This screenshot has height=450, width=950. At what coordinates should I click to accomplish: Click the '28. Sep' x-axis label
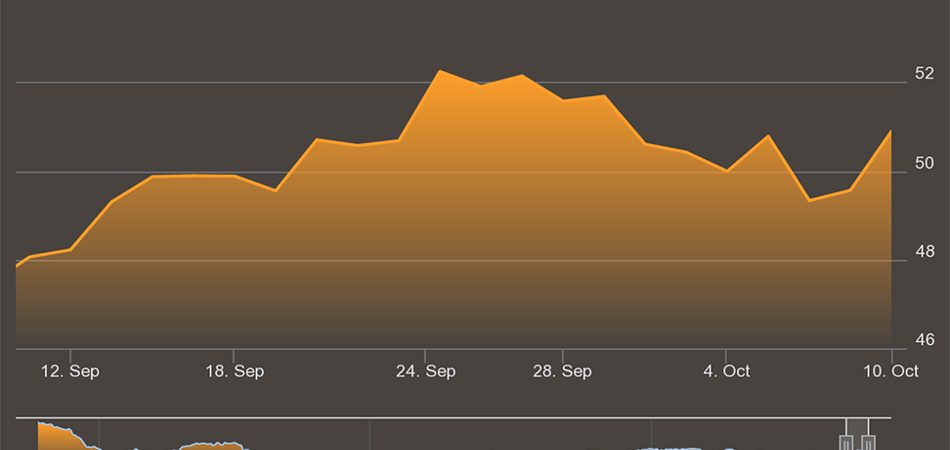click(x=562, y=371)
